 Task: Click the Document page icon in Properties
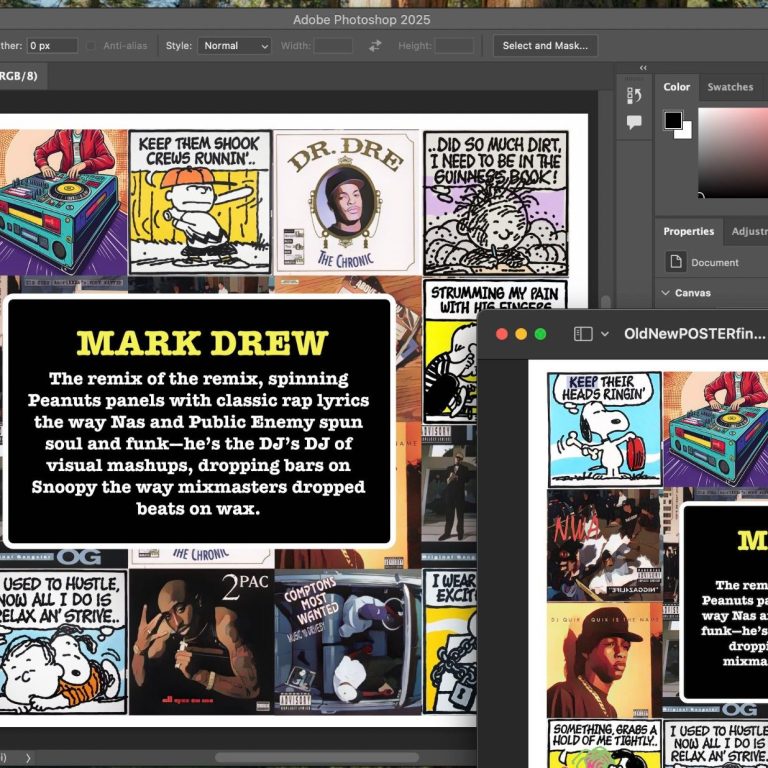tap(676, 262)
